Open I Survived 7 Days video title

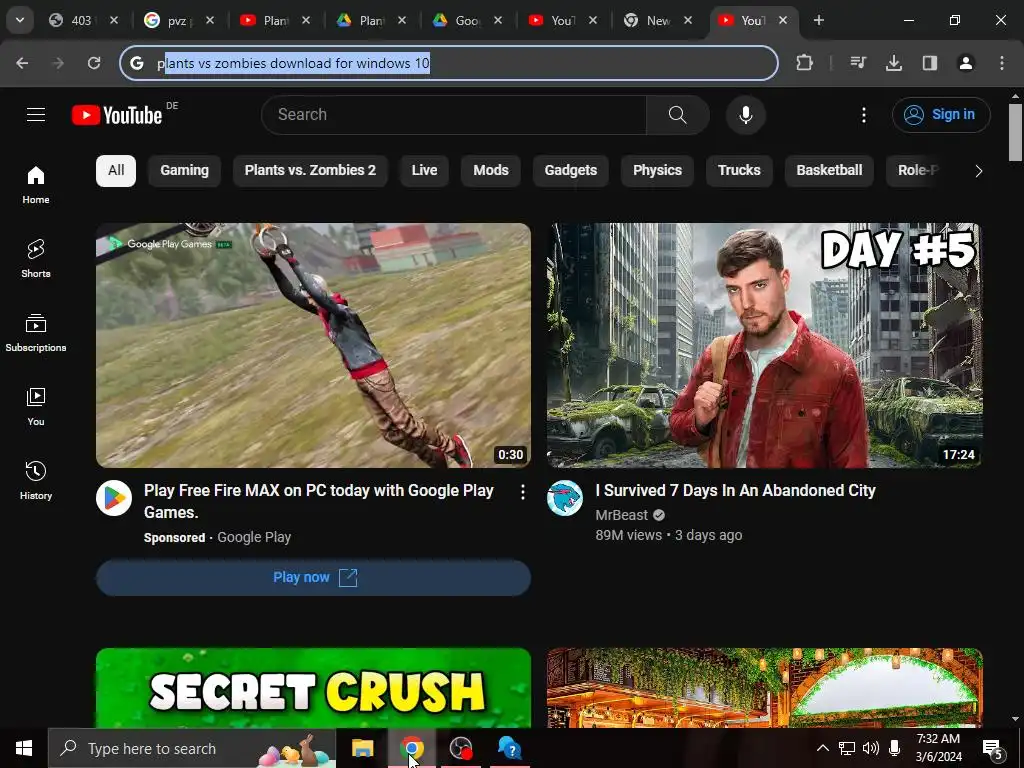click(x=735, y=490)
